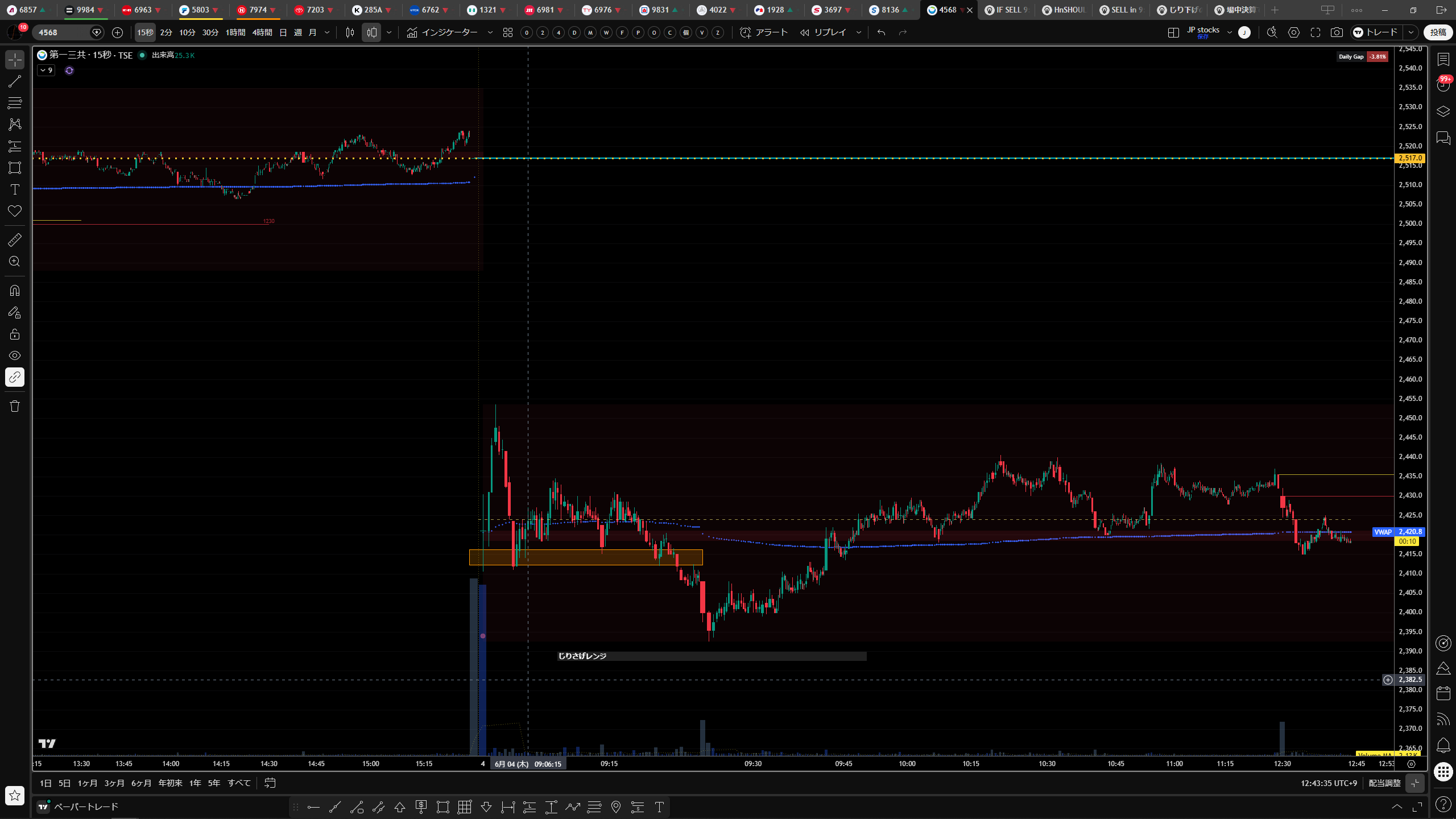Open the alerts clock panel with 99+ badge
The height and width of the screenshot is (819, 1456).
click(1443, 85)
